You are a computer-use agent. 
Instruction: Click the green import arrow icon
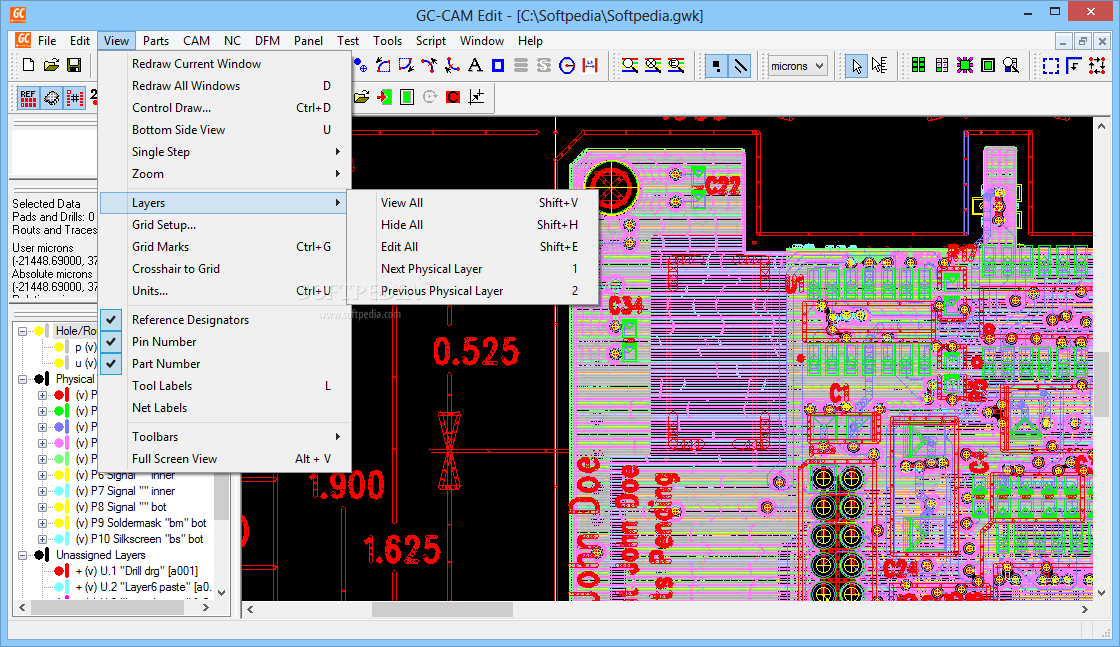(384, 96)
